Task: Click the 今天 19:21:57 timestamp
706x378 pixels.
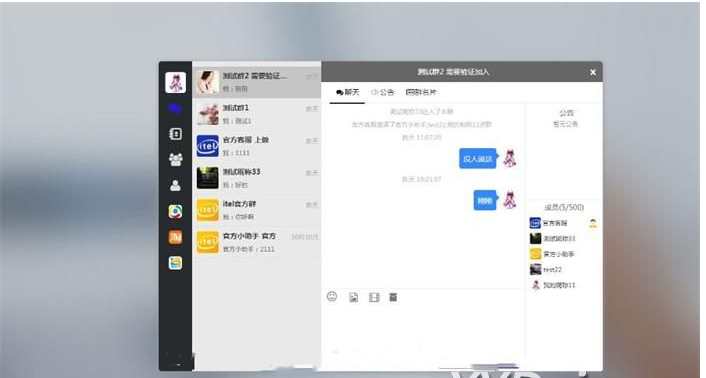Action: click(421, 179)
